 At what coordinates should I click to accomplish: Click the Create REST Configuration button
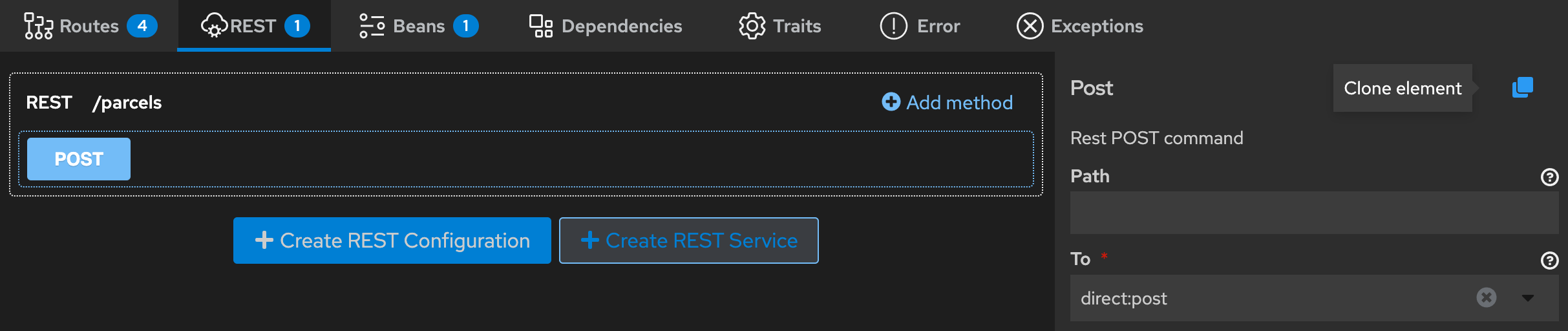coord(392,240)
